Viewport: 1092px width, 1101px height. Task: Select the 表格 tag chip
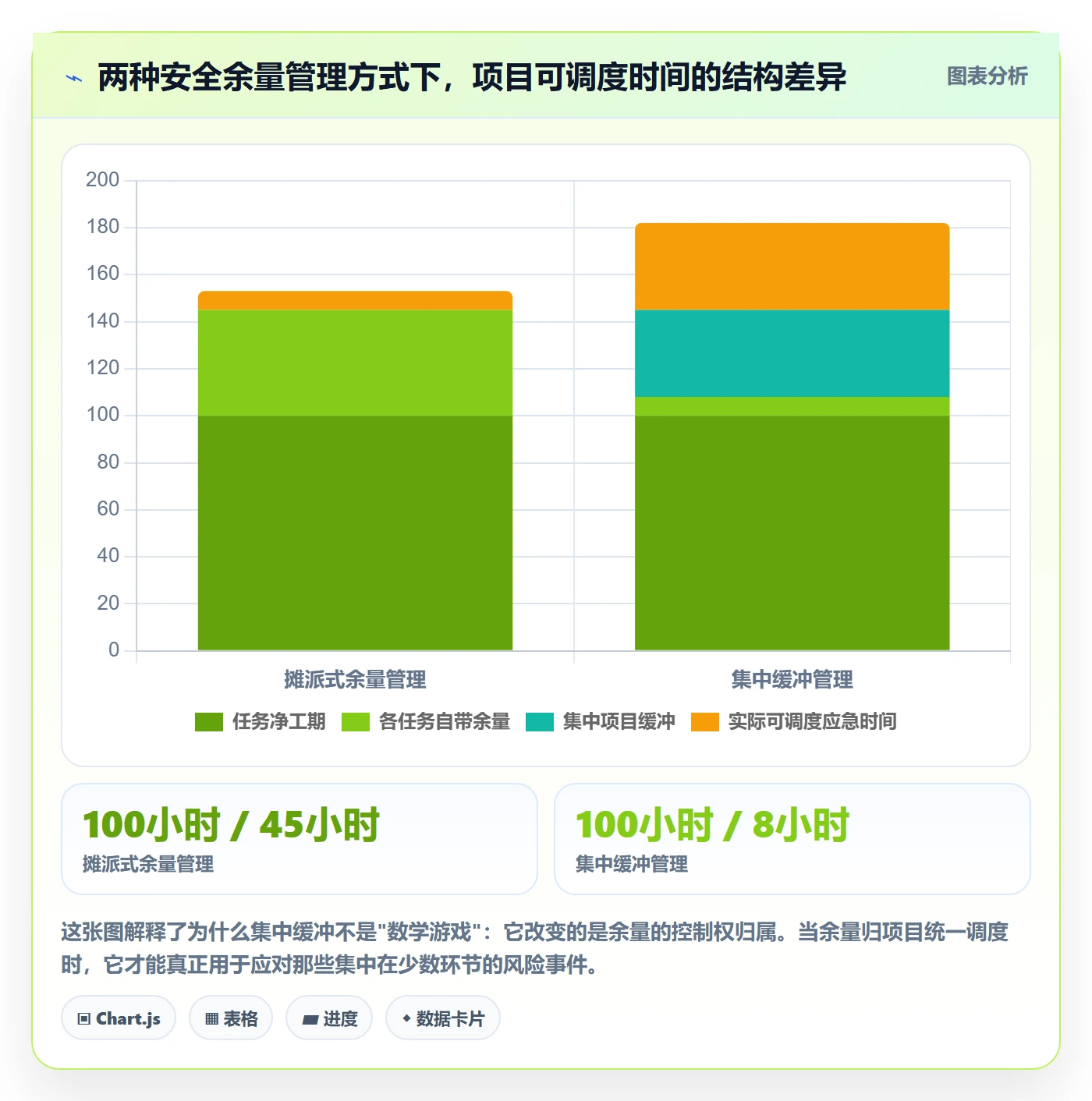(x=231, y=1018)
